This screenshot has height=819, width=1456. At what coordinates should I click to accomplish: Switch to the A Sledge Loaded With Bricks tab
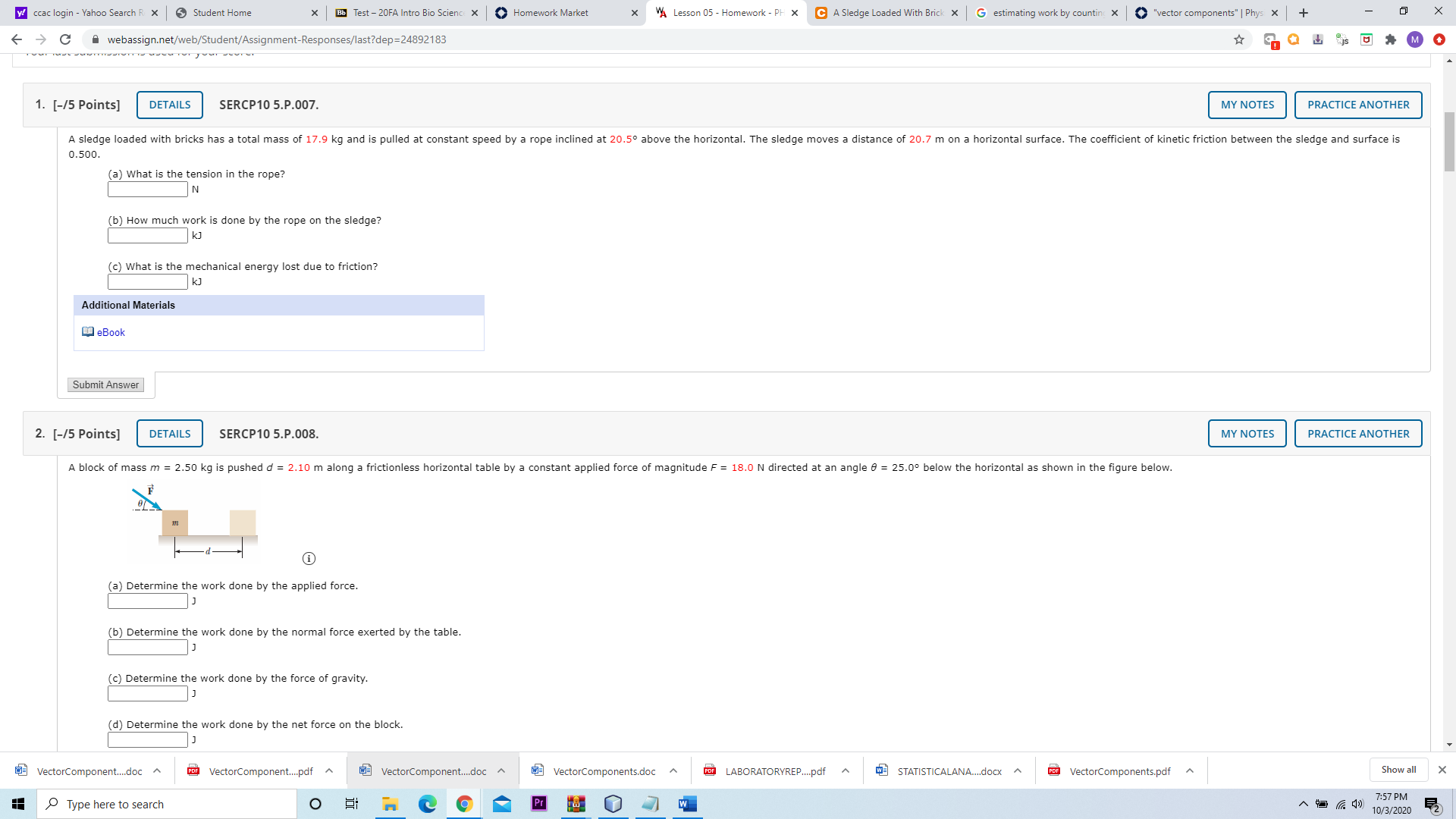pos(886,13)
